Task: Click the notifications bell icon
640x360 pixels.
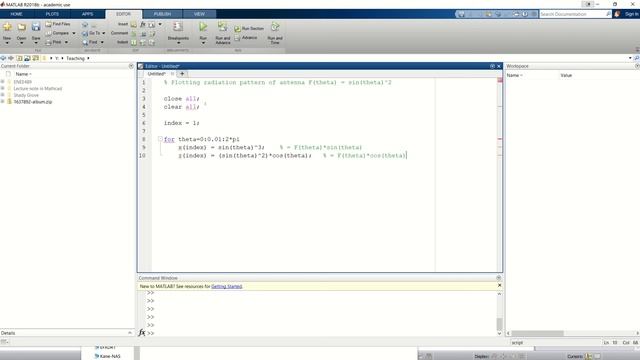Action: 617,14
